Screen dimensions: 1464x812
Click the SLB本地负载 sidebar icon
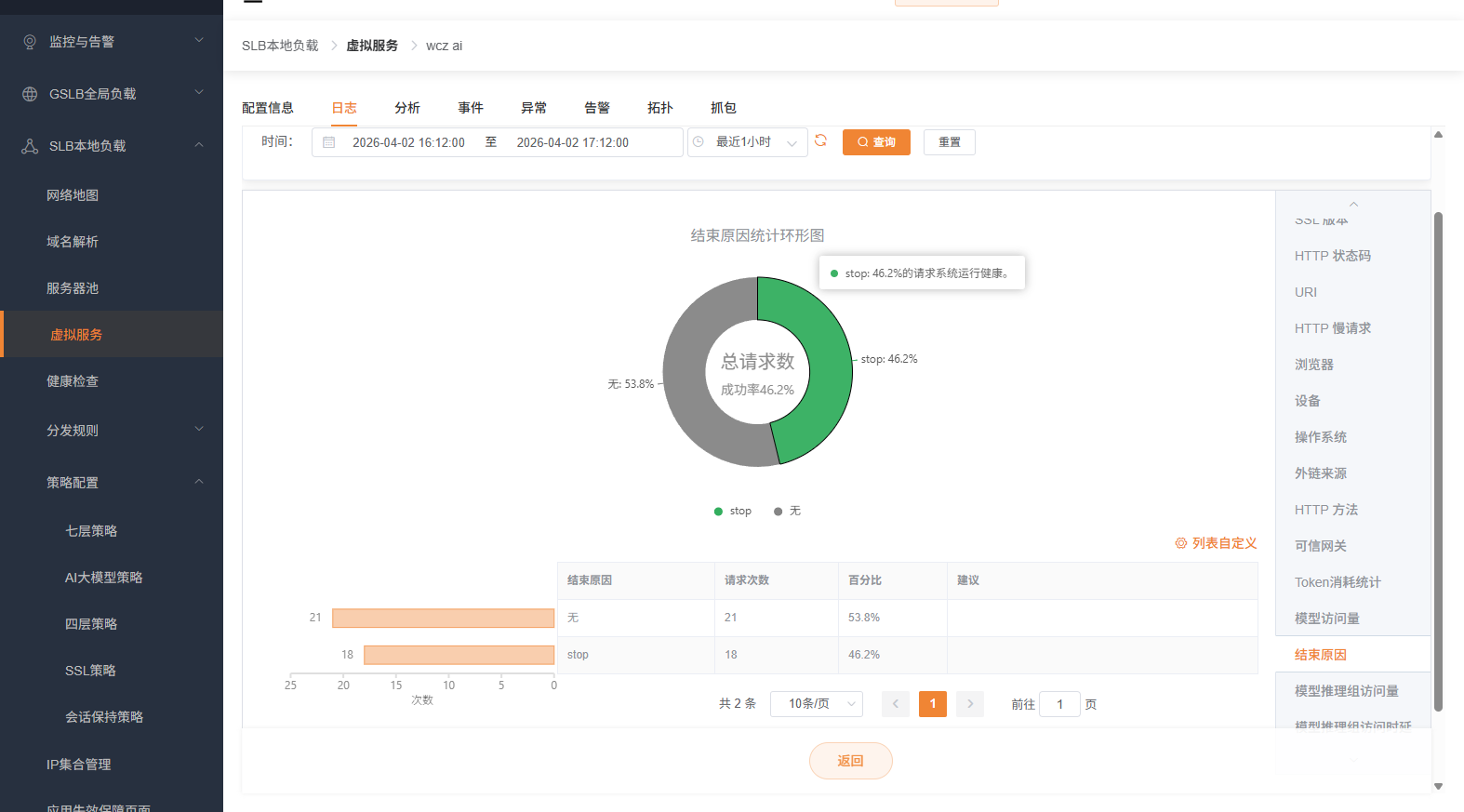(x=30, y=146)
